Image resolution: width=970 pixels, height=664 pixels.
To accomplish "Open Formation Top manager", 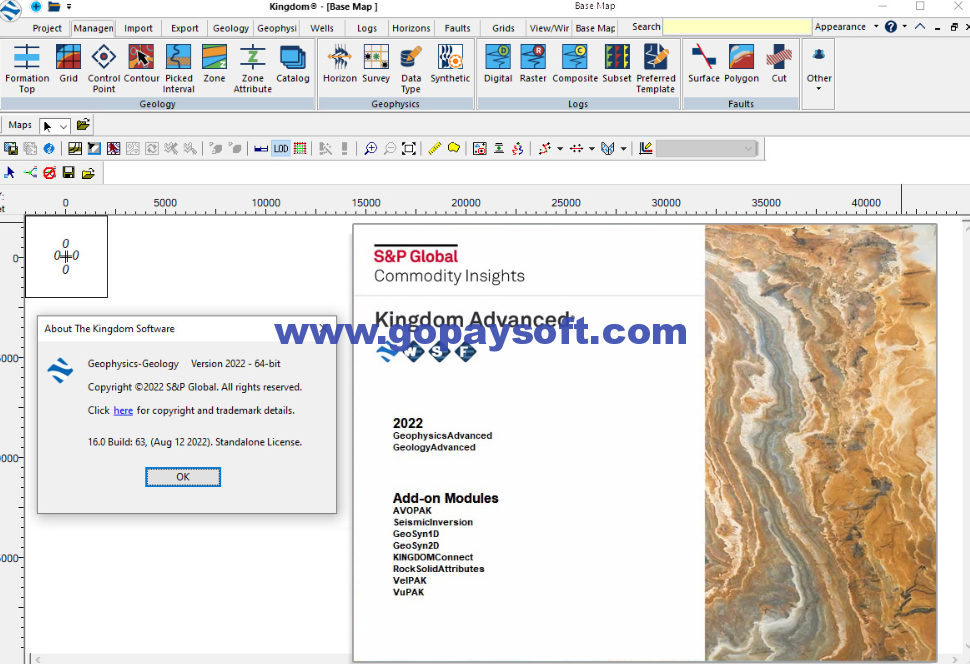I will point(27,68).
